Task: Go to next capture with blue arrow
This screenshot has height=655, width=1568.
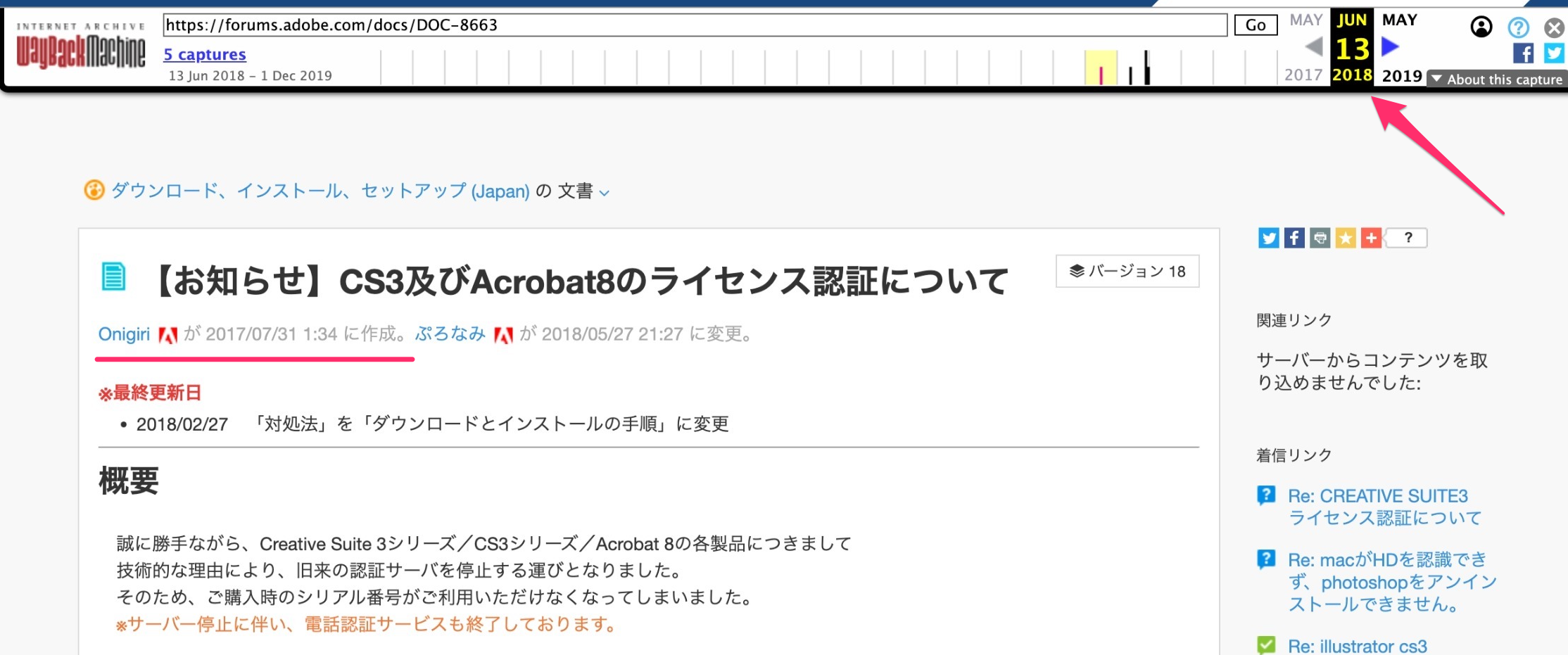Action: 1389,47
